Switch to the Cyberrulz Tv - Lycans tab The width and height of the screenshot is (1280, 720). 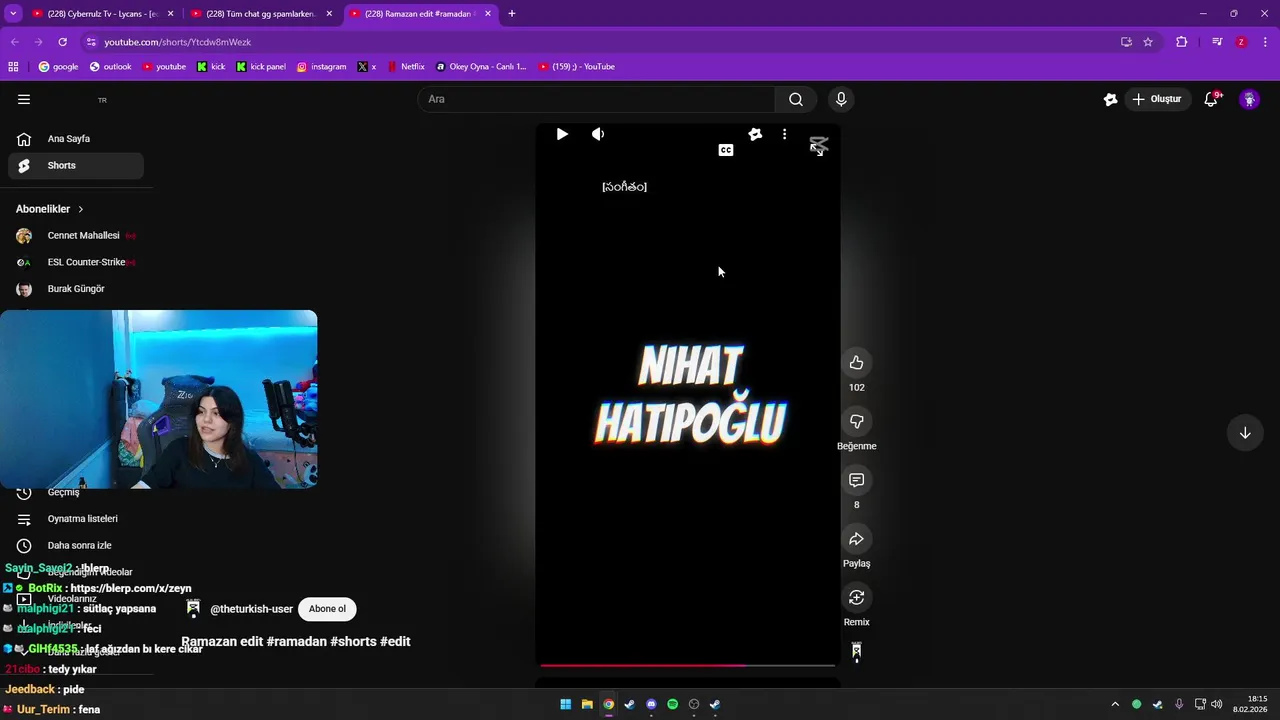click(103, 14)
